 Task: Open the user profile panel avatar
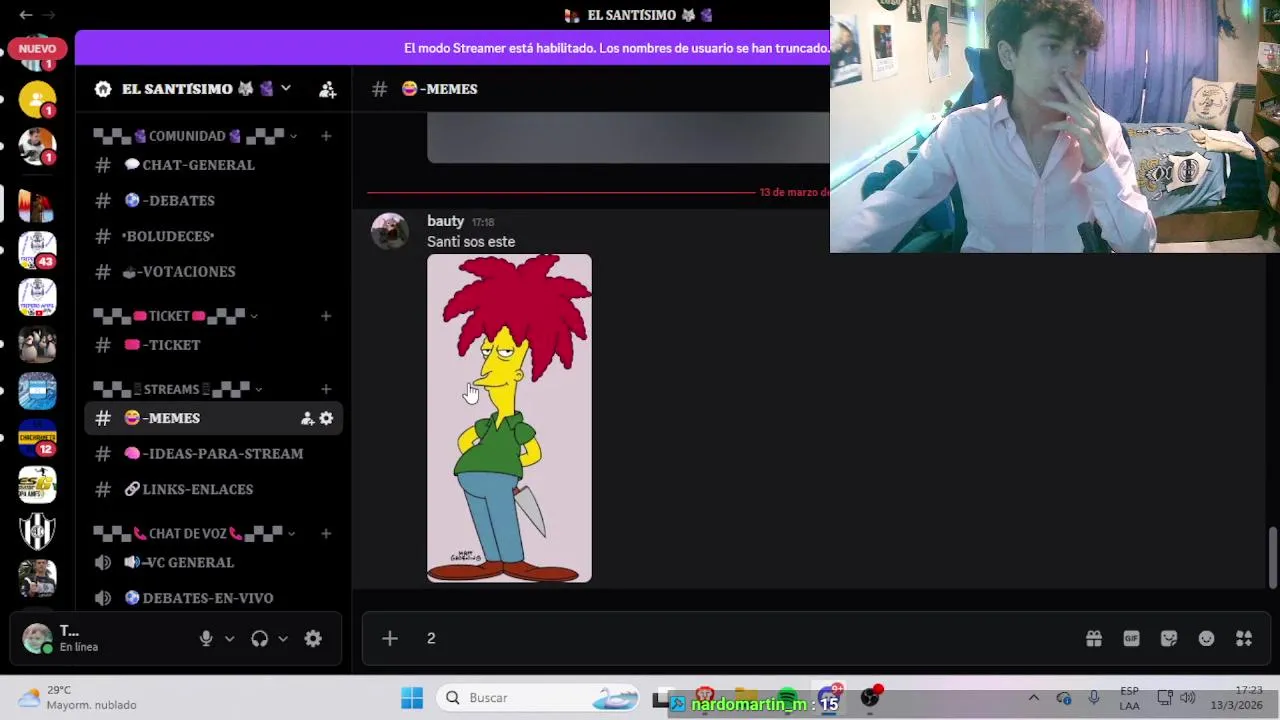pos(37,638)
